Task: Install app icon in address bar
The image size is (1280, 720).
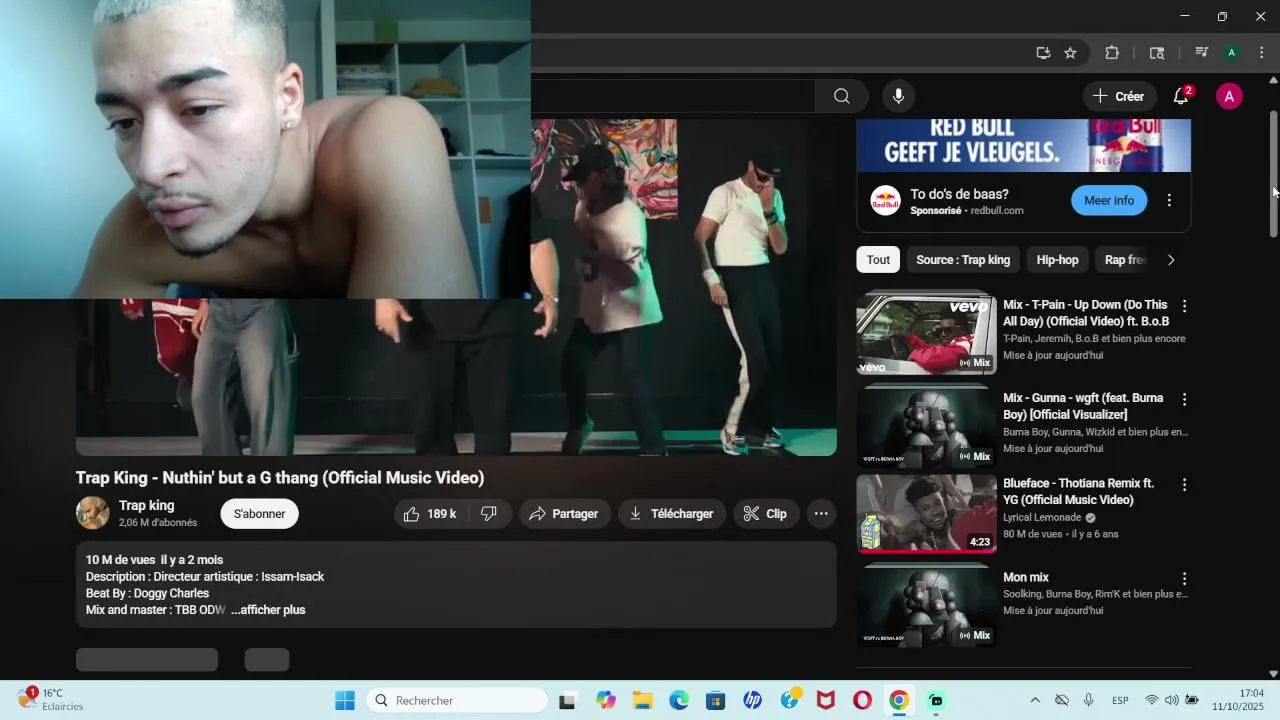Action: click(1043, 53)
